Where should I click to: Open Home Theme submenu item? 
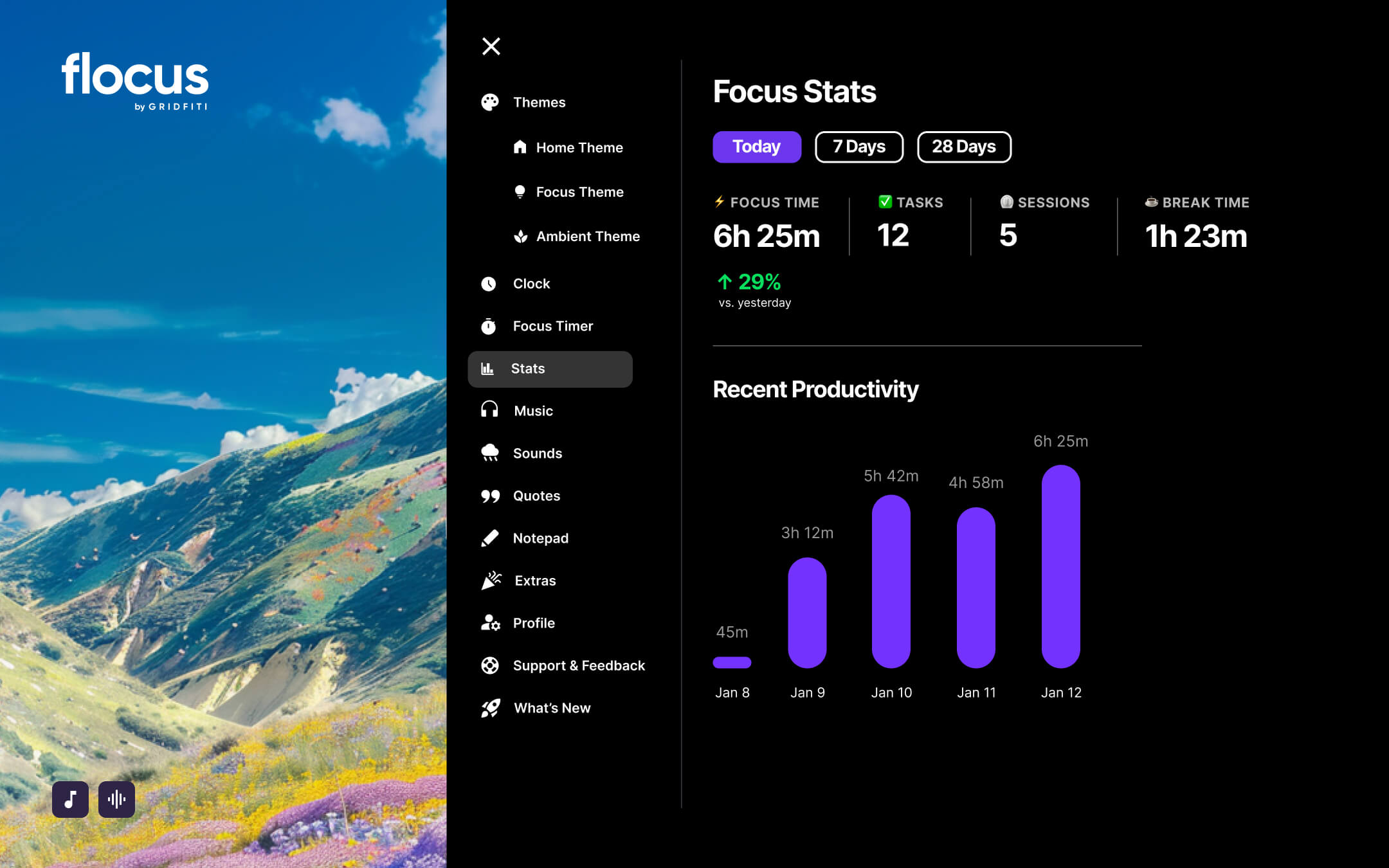click(x=579, y=147)
